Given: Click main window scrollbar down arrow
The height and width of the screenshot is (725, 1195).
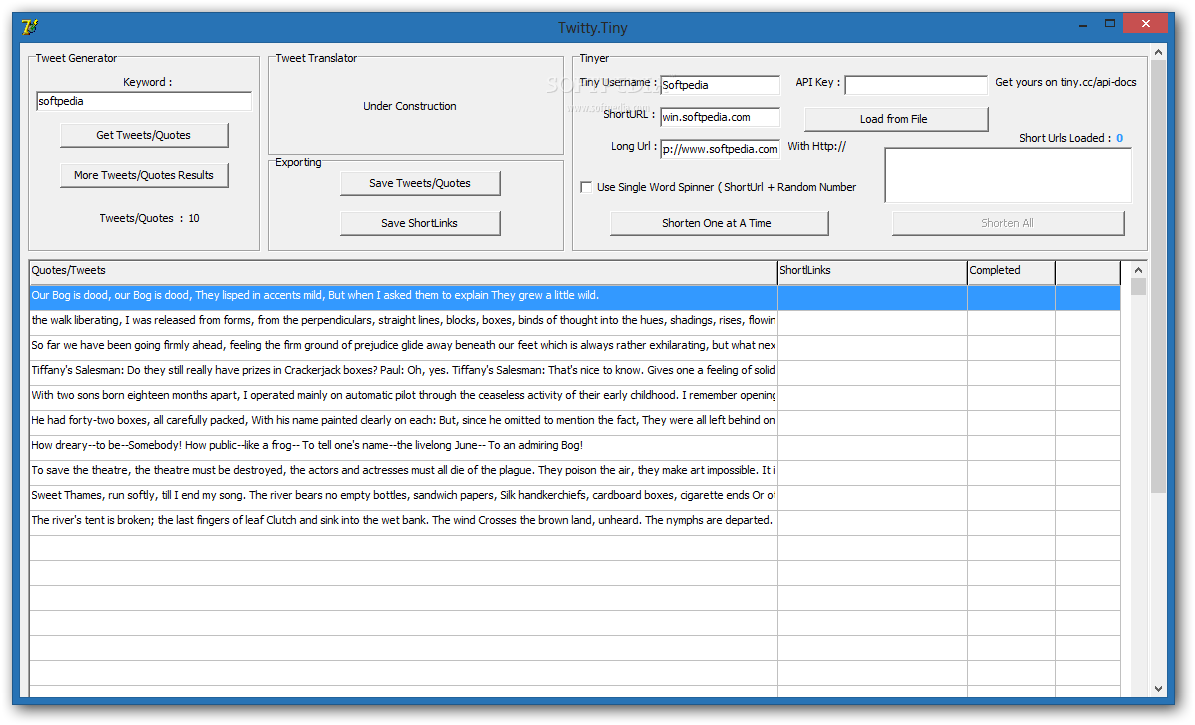Looking at the screenshot, I should 1158,688.
